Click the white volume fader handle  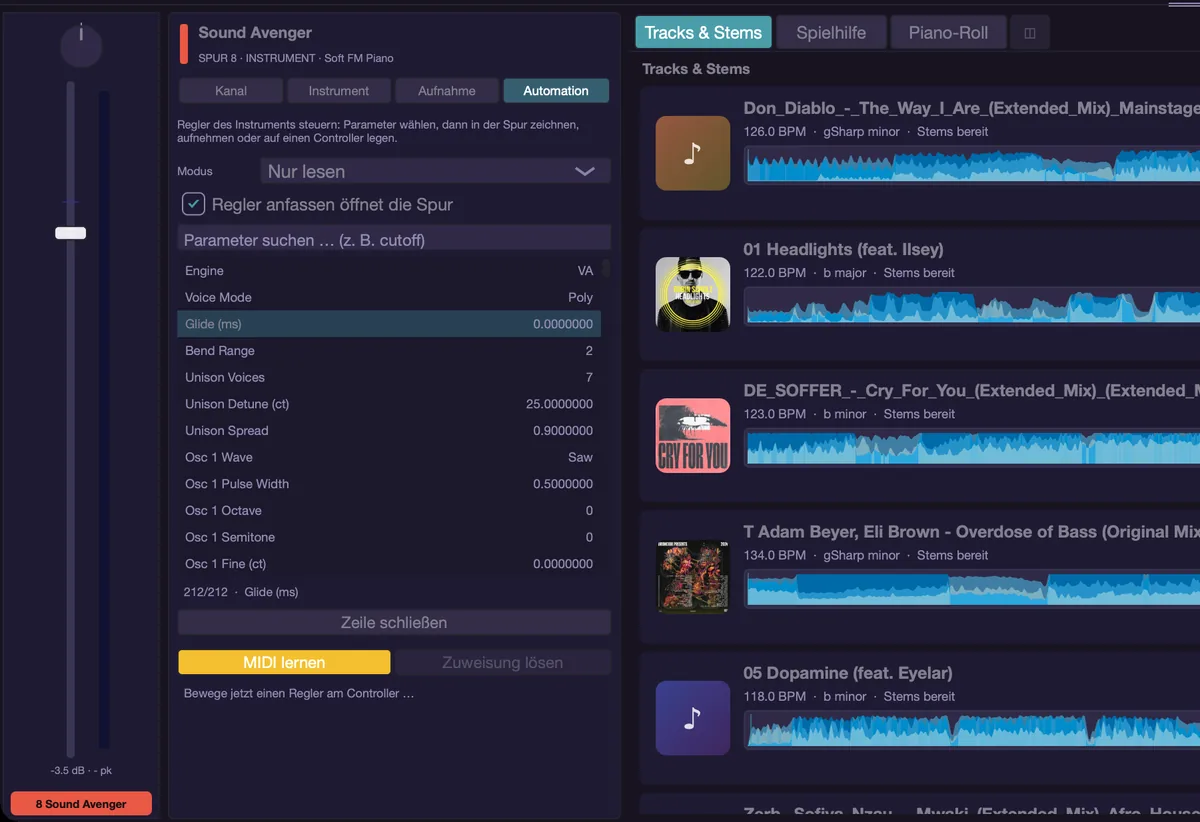(x=70, y=233)
